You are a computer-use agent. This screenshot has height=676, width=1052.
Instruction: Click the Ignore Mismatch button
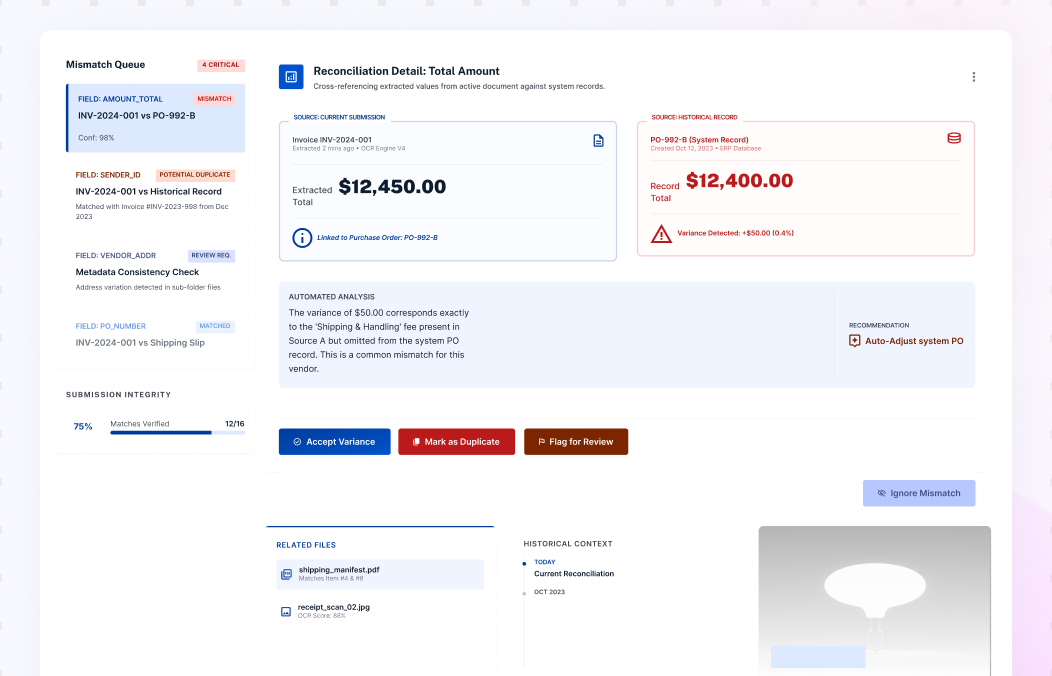pos(919,493)
